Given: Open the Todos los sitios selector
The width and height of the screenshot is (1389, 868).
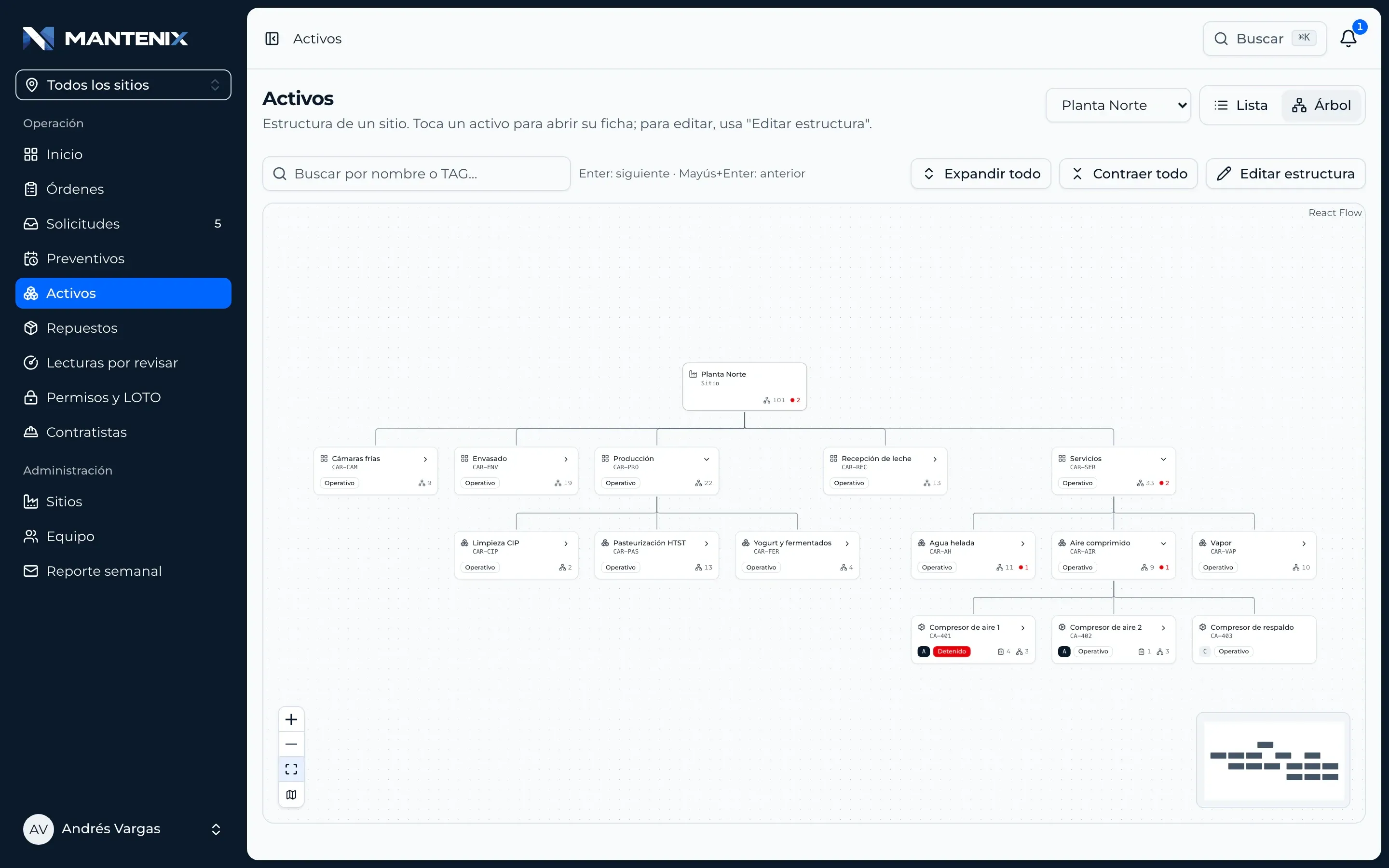Looking at the screenshot, I should coord(123,85).
